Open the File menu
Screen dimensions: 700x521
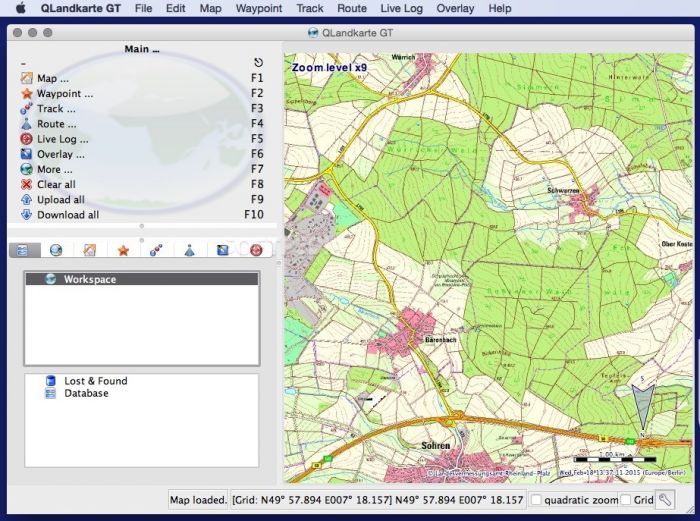tap(143, 8)
